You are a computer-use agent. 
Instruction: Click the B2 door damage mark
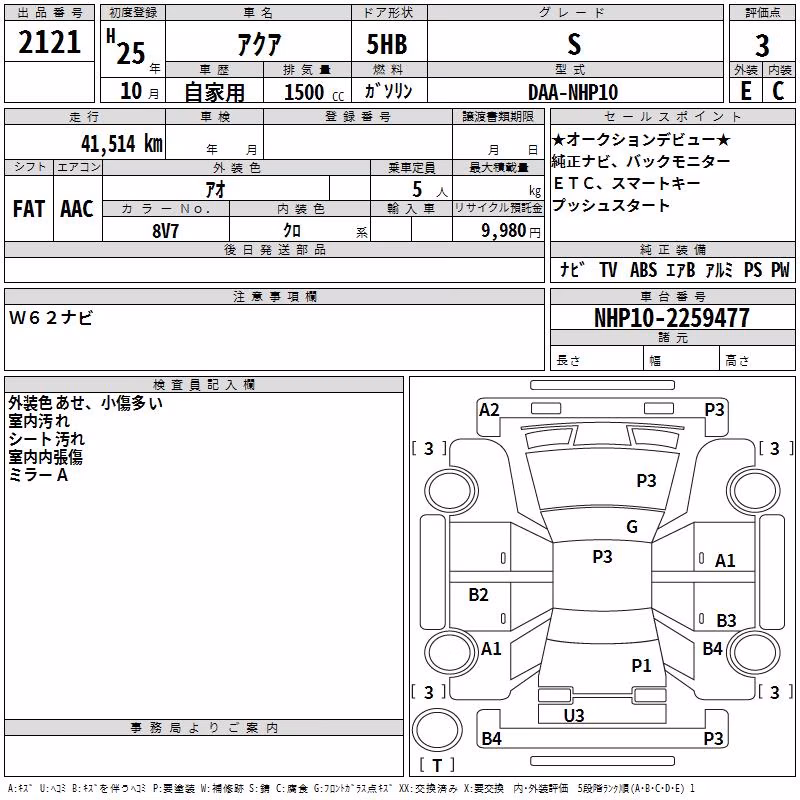coord(478,594)
